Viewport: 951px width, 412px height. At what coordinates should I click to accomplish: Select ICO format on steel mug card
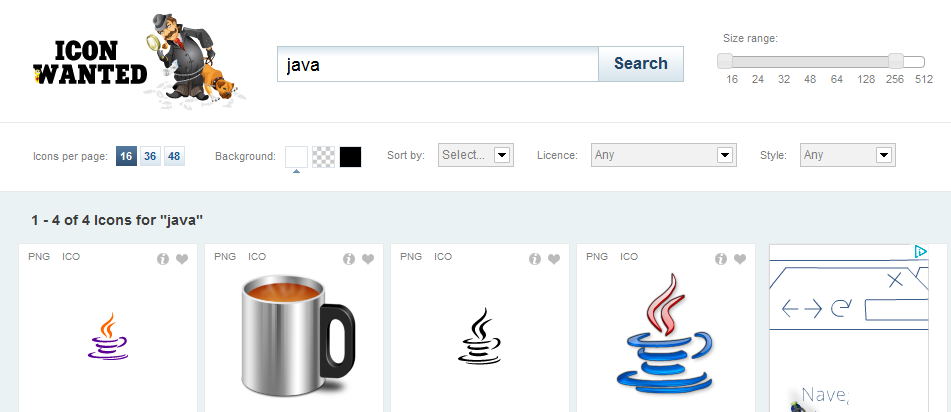click(257, 257)
